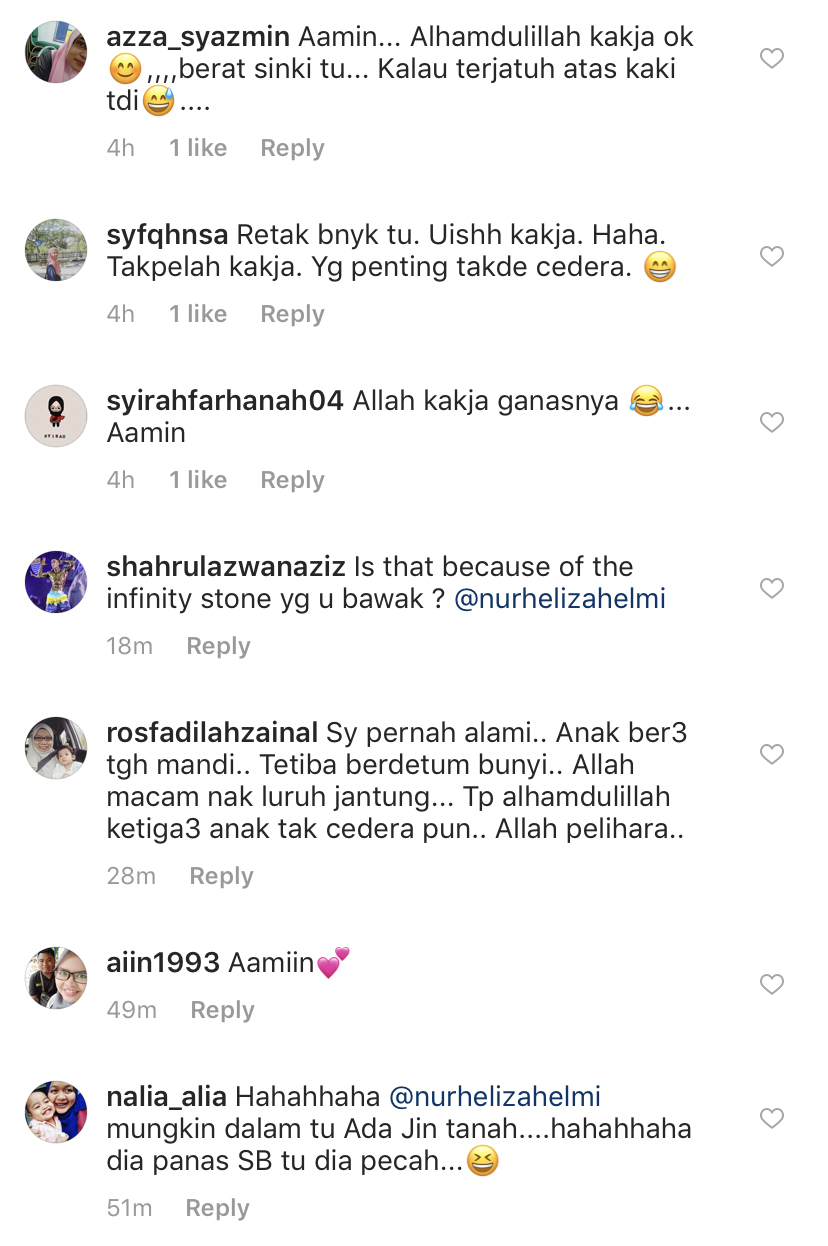Reply to syfqhnsa's comment

pyautogui.click(x=292, y=314)
